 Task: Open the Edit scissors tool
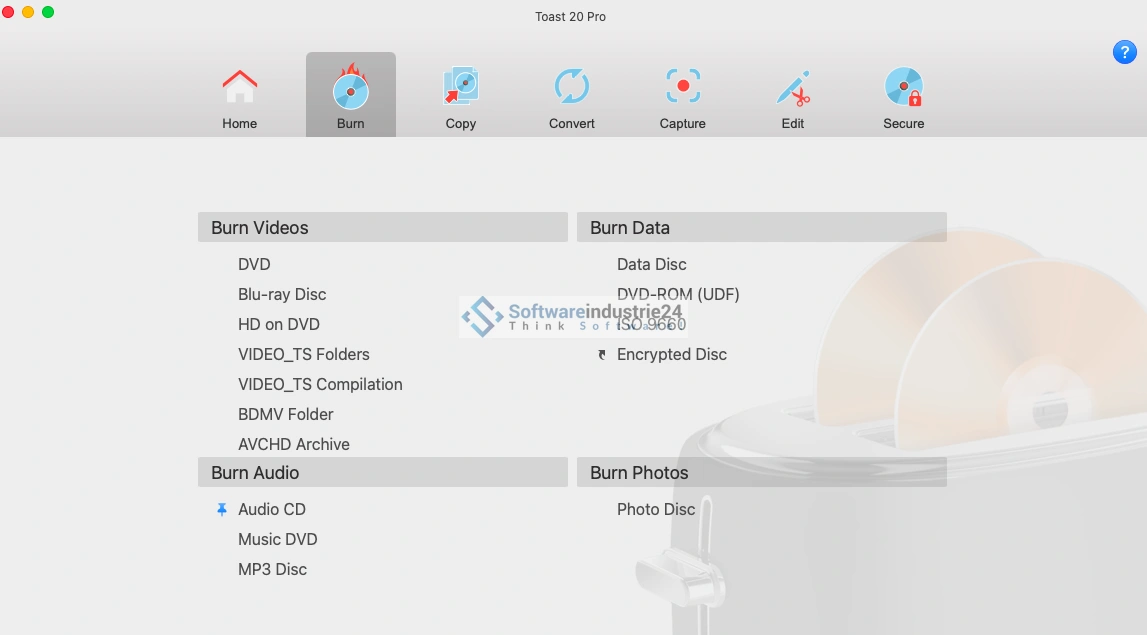coord(793,89)
